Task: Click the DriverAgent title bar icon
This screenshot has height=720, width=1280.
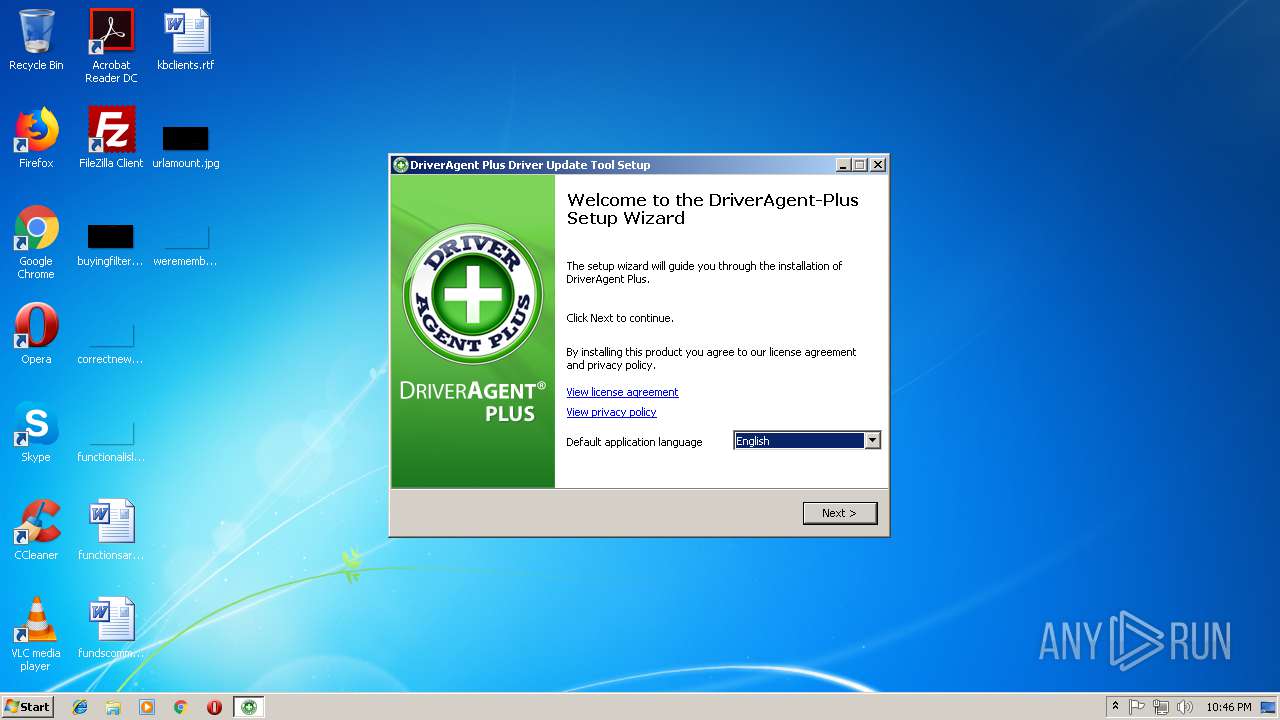Action: pos(401,165)
